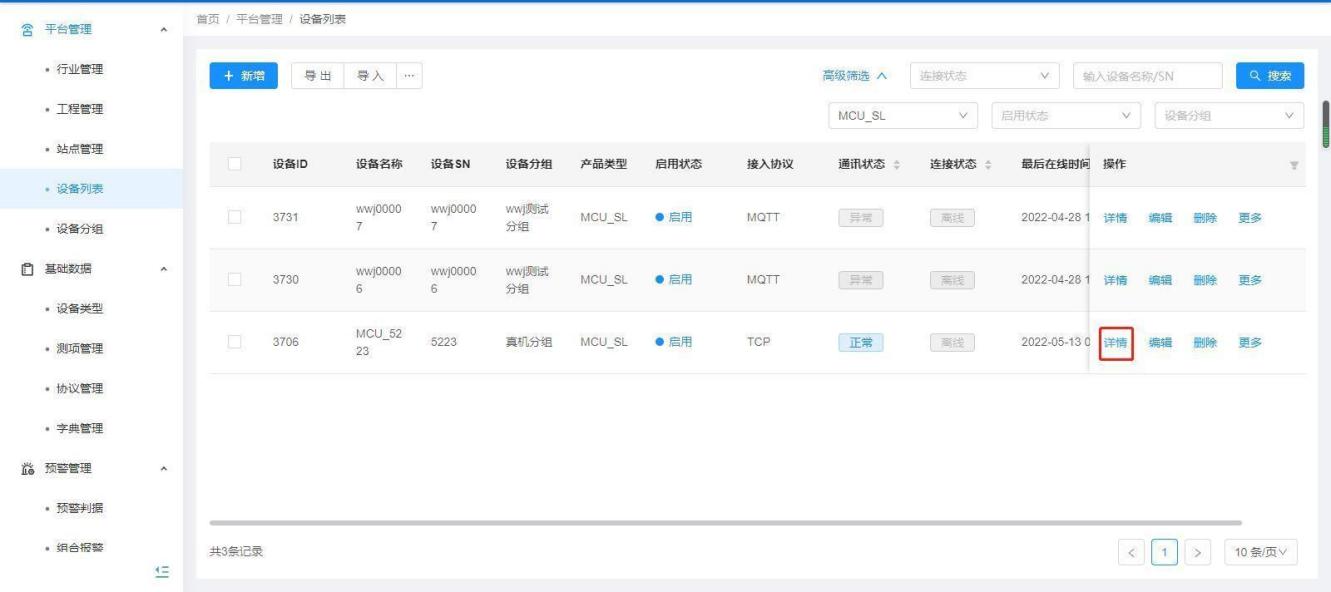The image size is (1331, 592).
Task: Click the sort arrows beside 连接状态 column
Action: 988,165
